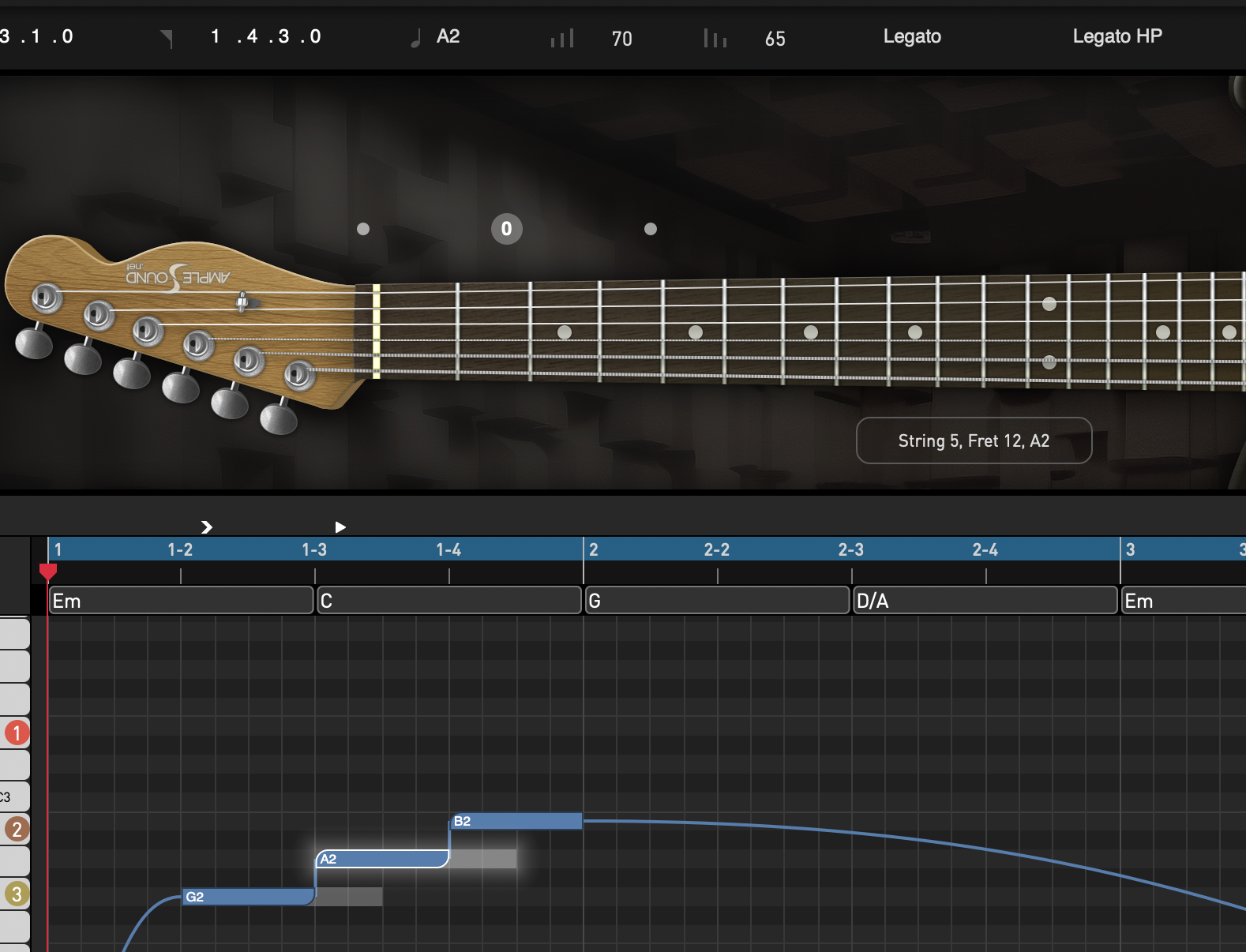Select the brown string 2 circle

(17, 829)
